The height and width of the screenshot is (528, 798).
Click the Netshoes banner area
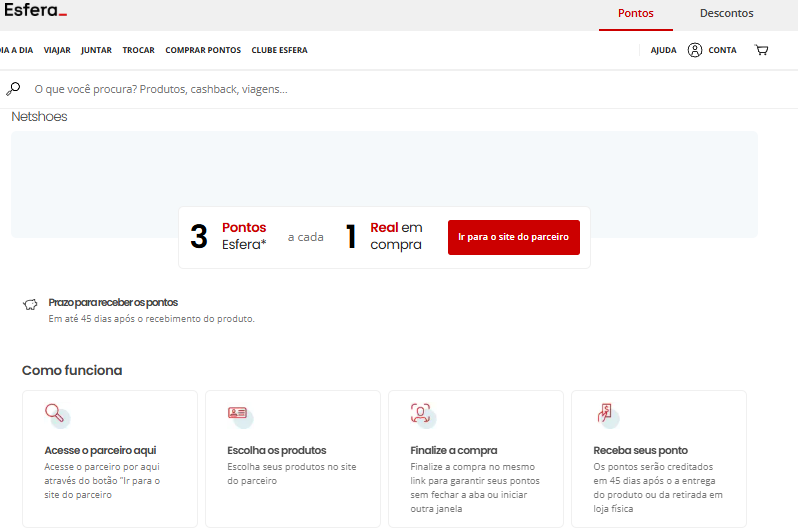[x=384, y=168]
